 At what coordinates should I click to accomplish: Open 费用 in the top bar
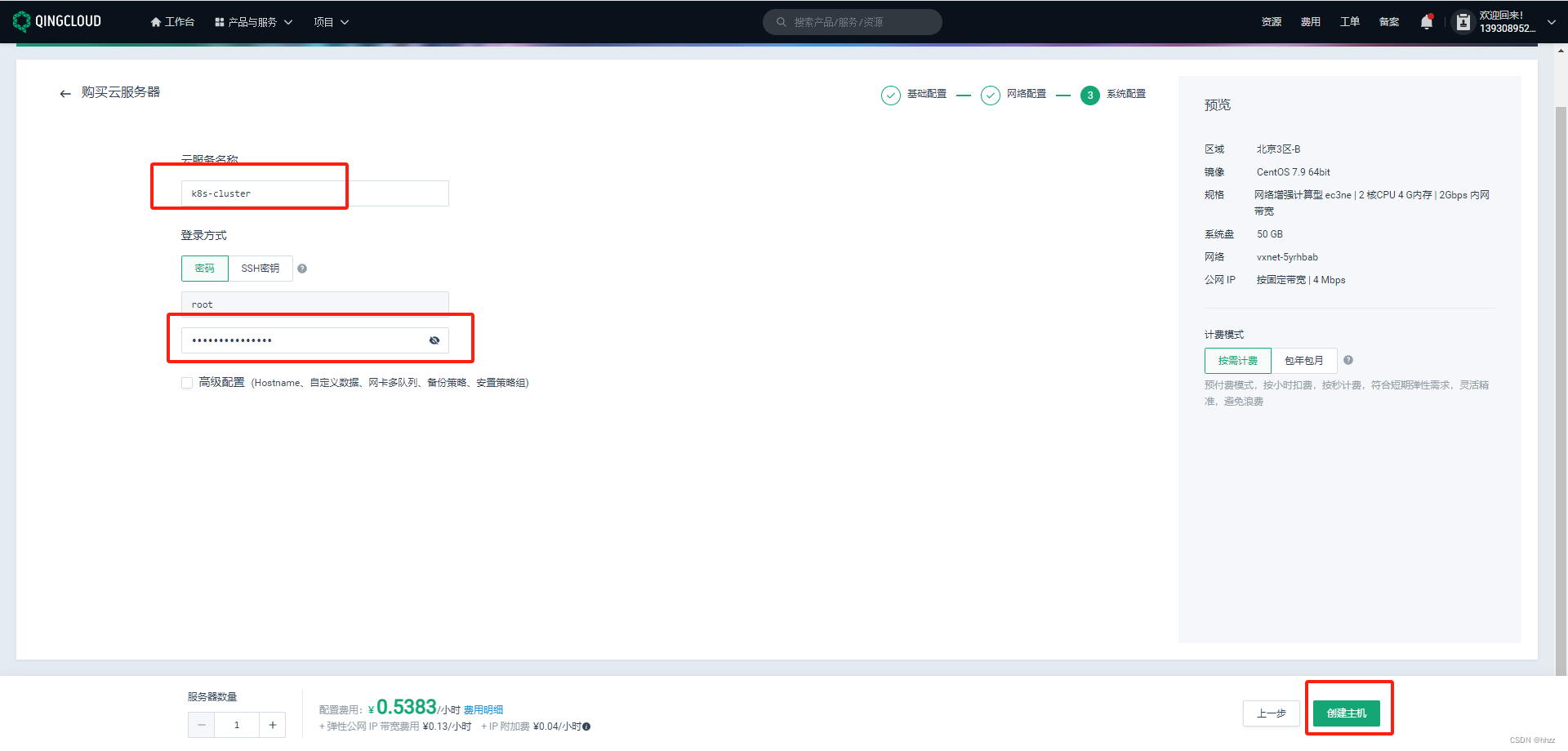tap(1310, 22)
